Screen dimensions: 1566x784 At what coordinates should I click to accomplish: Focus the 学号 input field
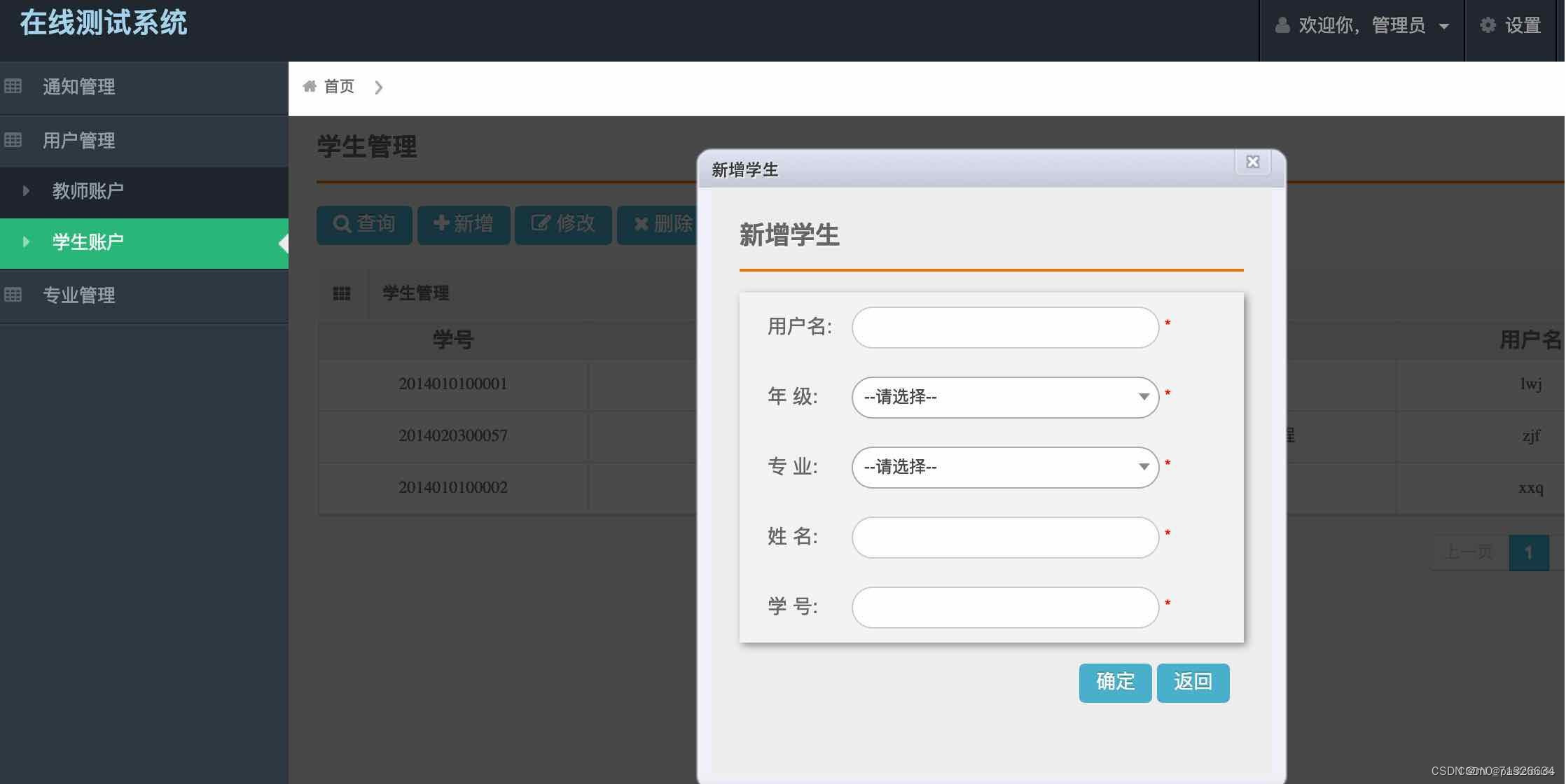point(1005,608)
